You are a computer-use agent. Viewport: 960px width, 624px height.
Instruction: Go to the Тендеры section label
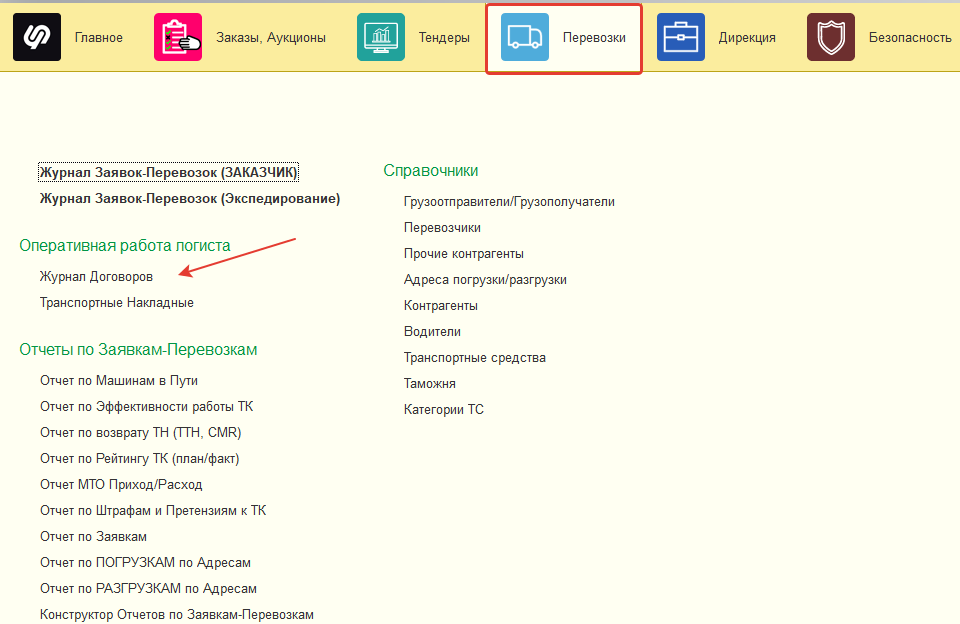click(444, 38)
